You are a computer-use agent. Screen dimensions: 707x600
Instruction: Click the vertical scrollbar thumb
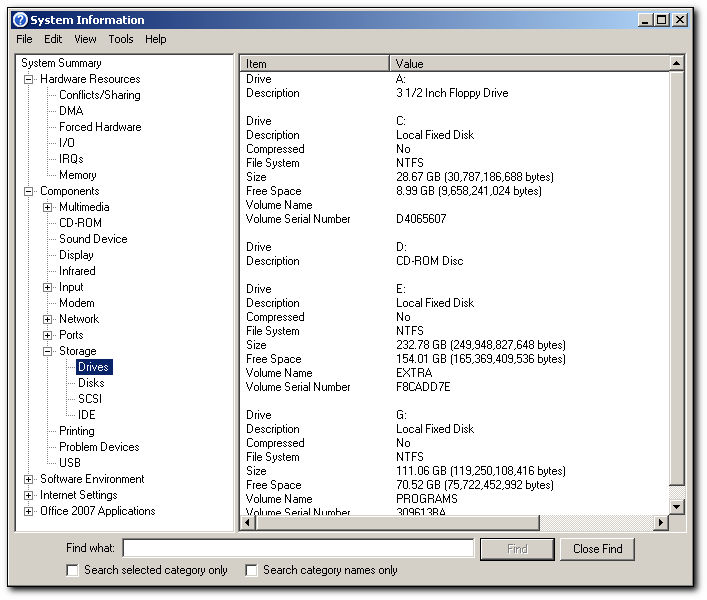coord(676,278)
